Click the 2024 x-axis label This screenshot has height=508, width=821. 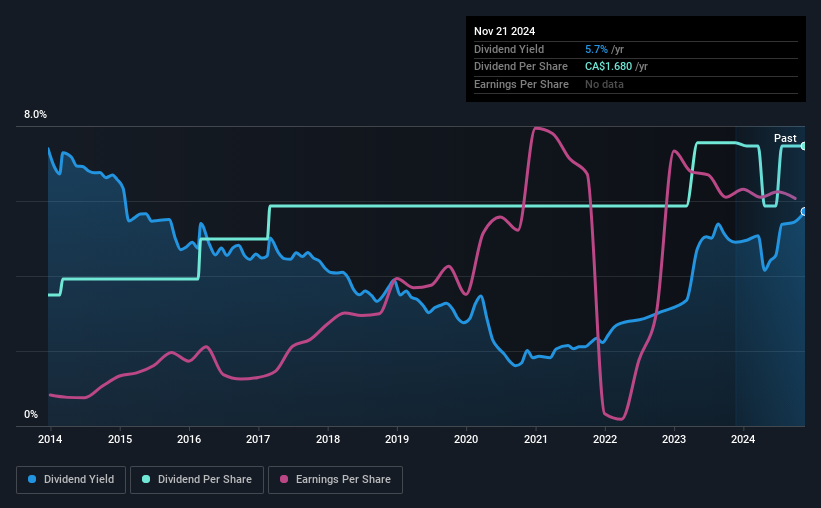click(x=743, y=439)
